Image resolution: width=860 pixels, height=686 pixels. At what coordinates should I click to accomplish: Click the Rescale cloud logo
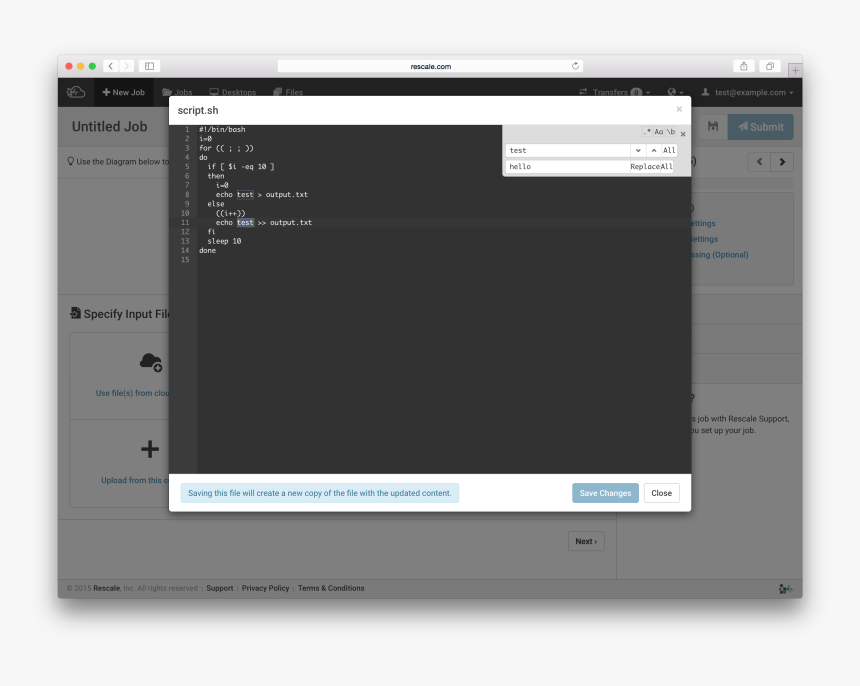76,92
